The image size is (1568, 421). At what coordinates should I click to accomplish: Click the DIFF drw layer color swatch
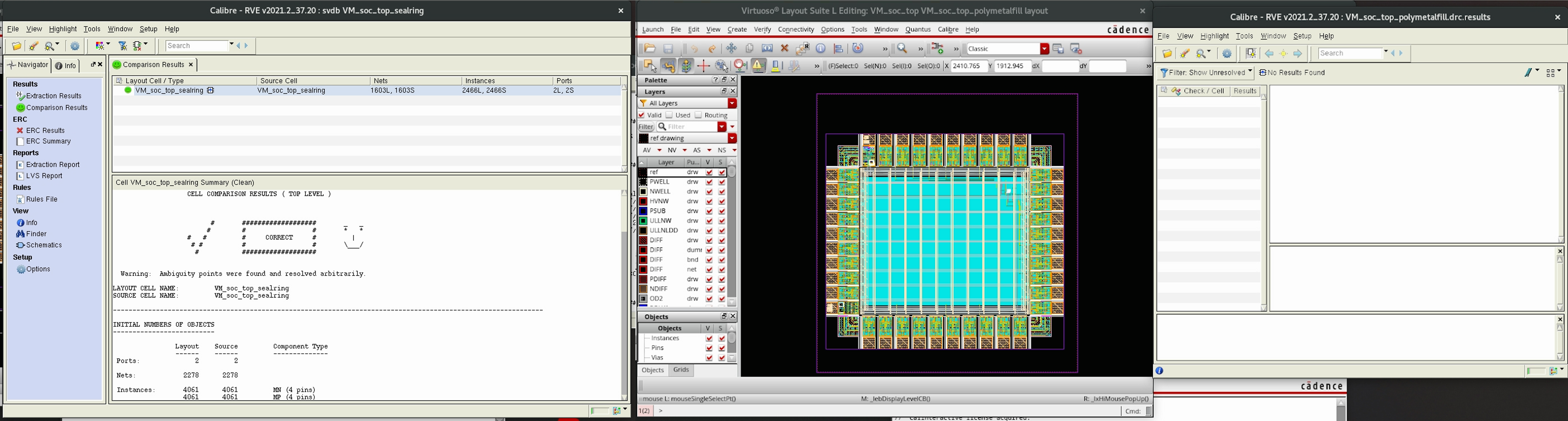(x=643, y=240)
